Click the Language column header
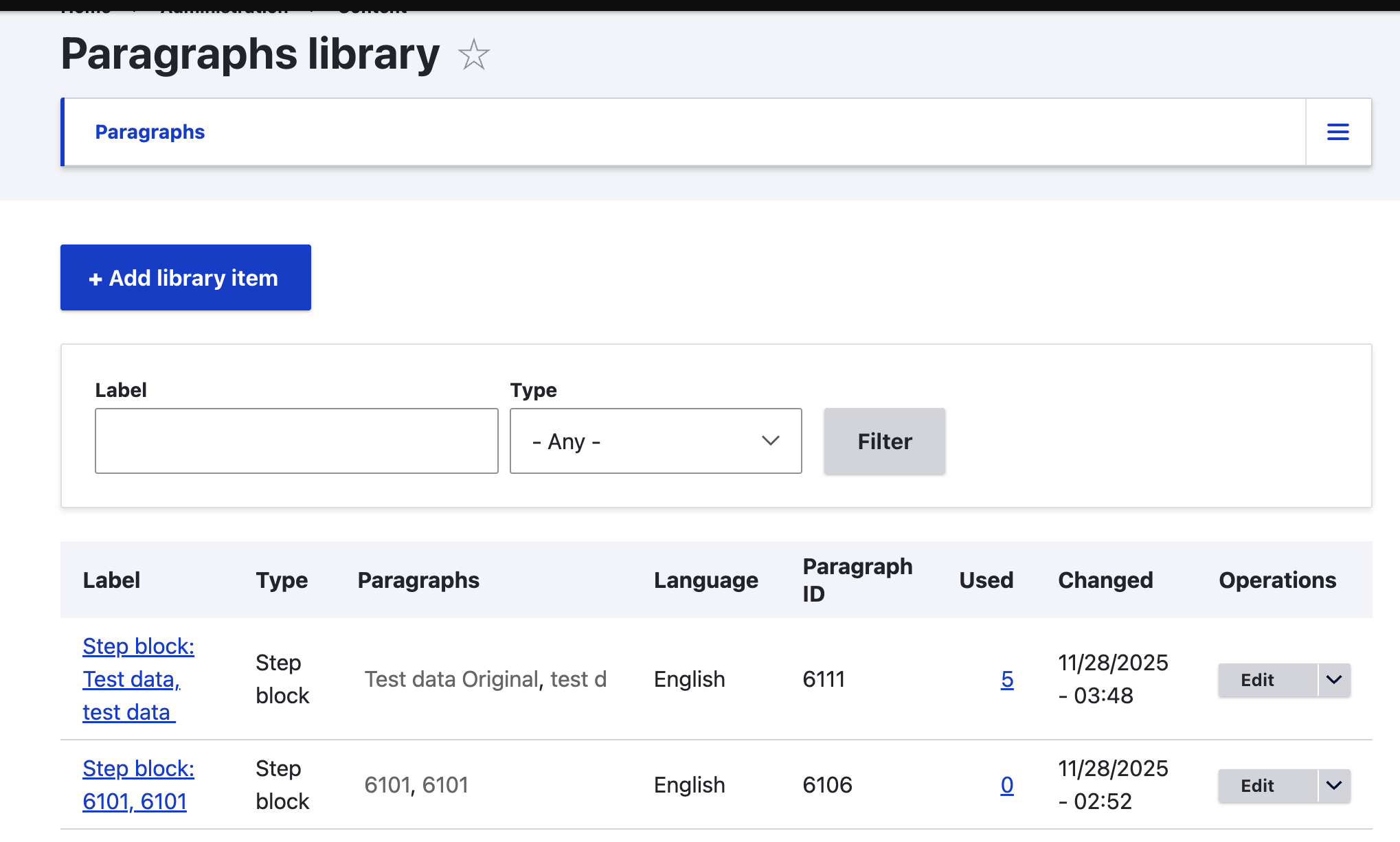The width and height of the screenshot is (1400, 842). [706, 580]
